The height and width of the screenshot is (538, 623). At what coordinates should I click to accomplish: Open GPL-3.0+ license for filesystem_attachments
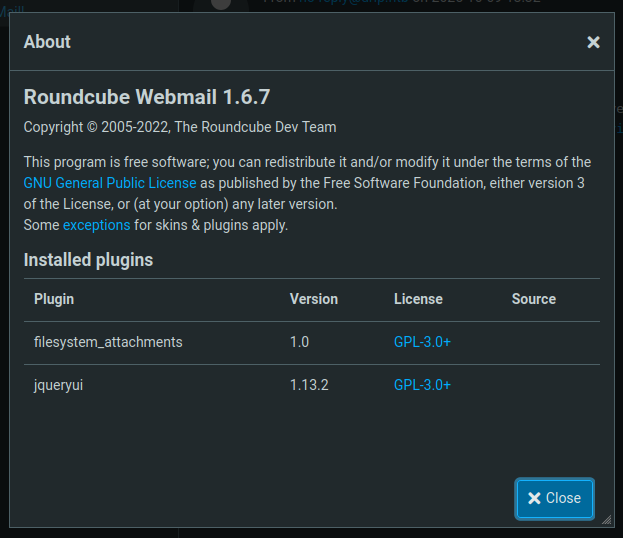(422, 342)
